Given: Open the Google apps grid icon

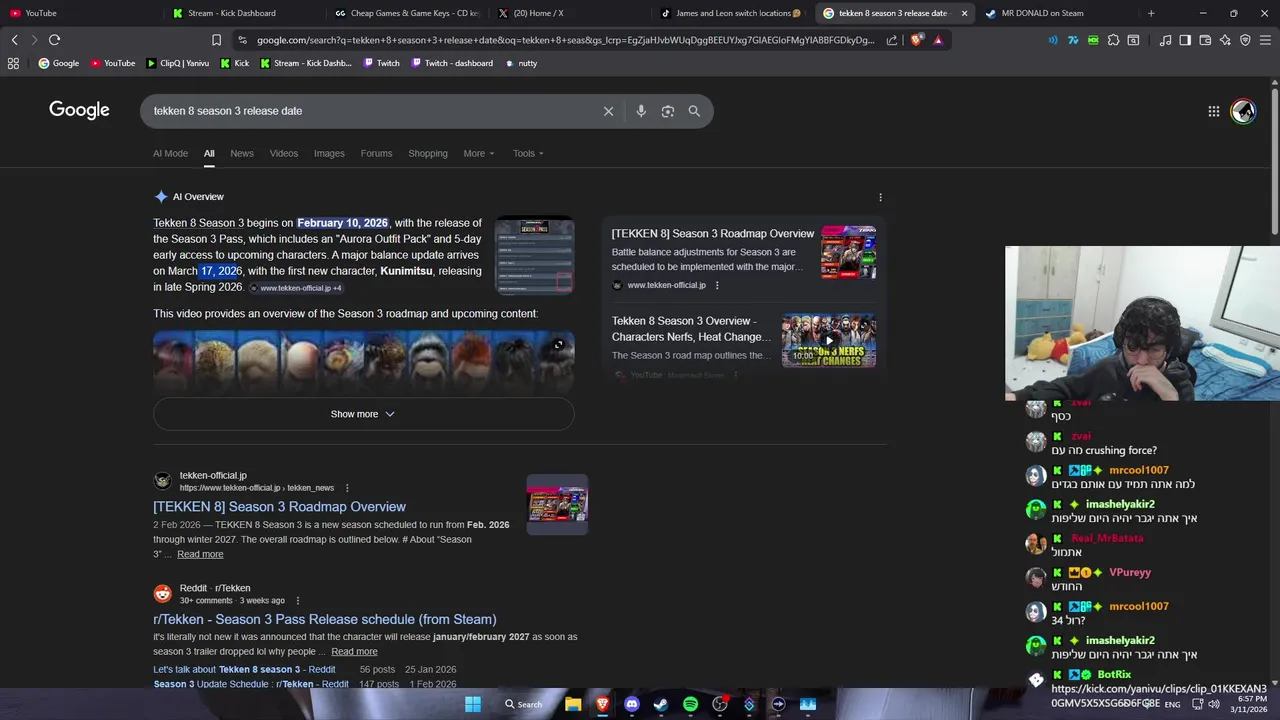Looking at the screenshot, I should (1213, 111).
